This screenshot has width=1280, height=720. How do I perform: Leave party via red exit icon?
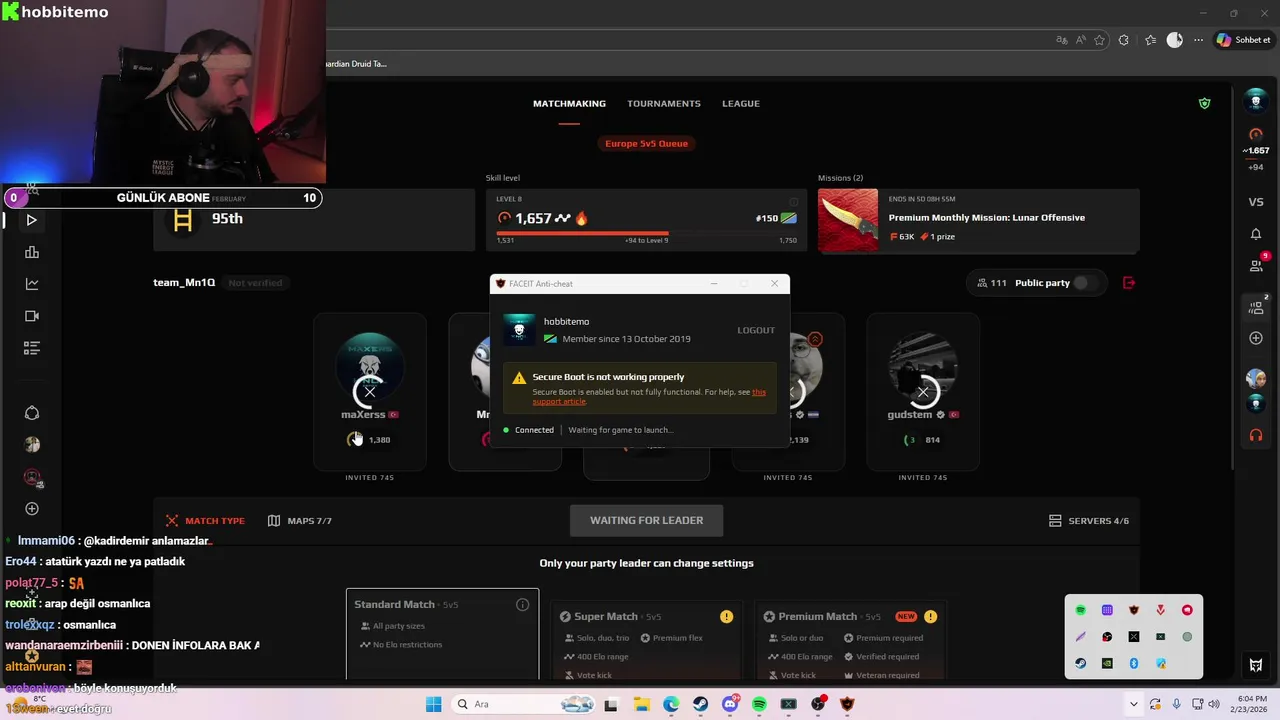click(1129, 283)
